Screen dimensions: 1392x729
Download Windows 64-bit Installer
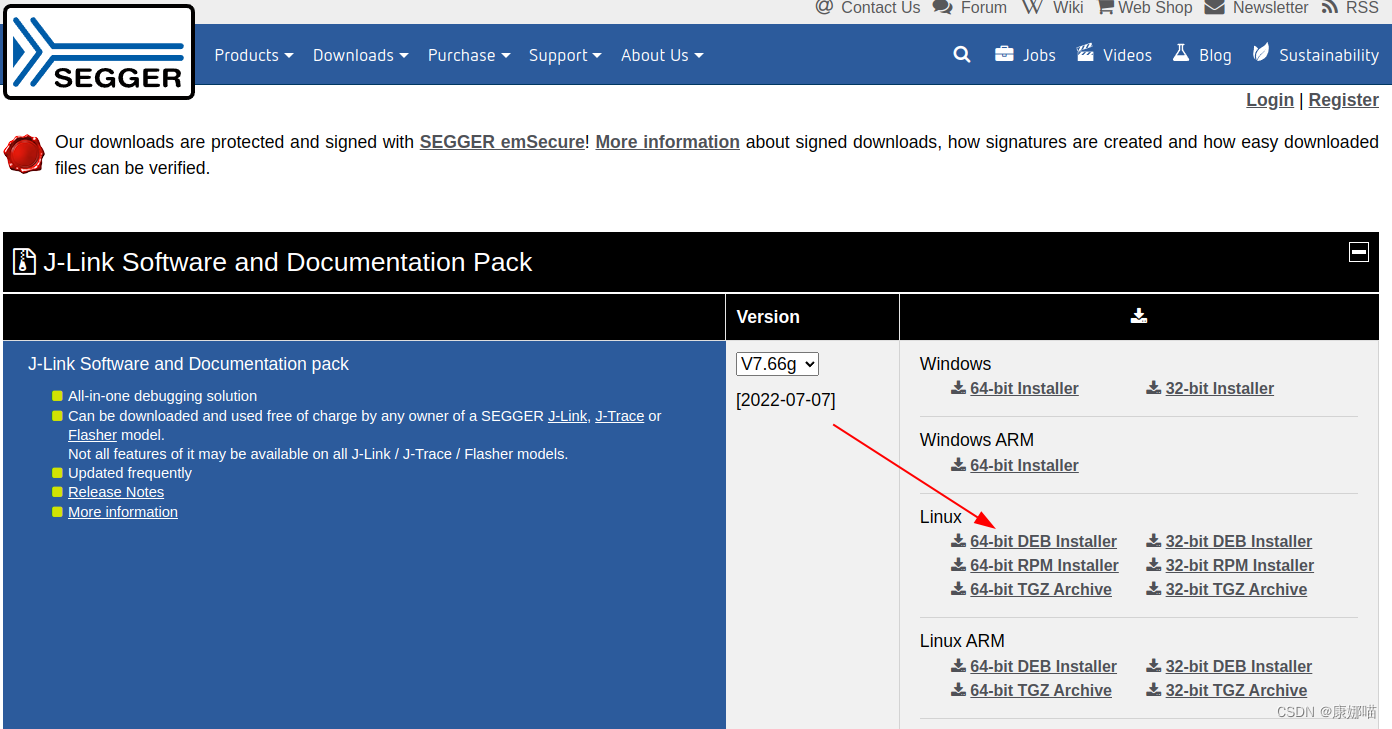click(1024, 388)
